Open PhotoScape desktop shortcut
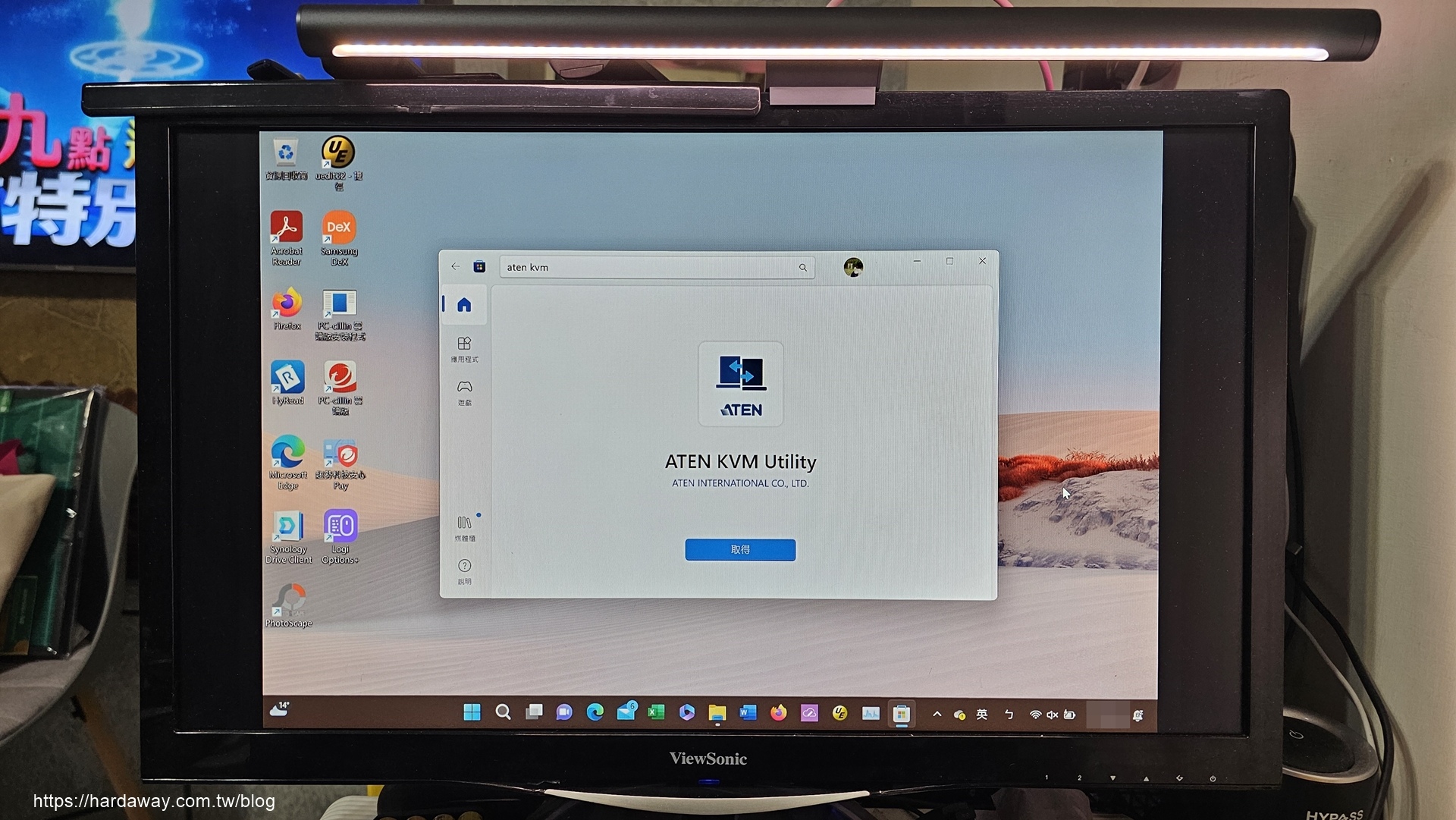Image resolution: width=1456 pixels, height=820 pixels. pyautogui.click(x=288, y=605)
